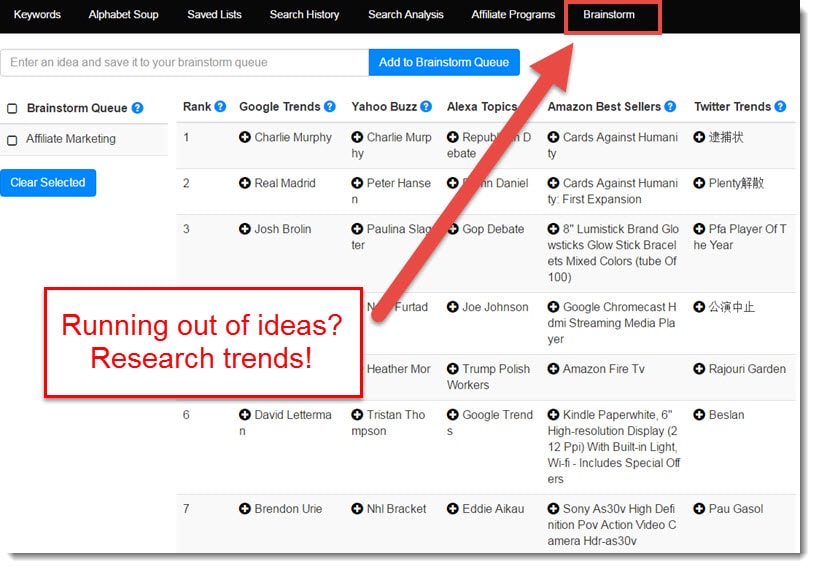The height and width of the screenshot is (568, 815).
Task: Add Gop Debate using its plus icon
Action: point(453,228)
